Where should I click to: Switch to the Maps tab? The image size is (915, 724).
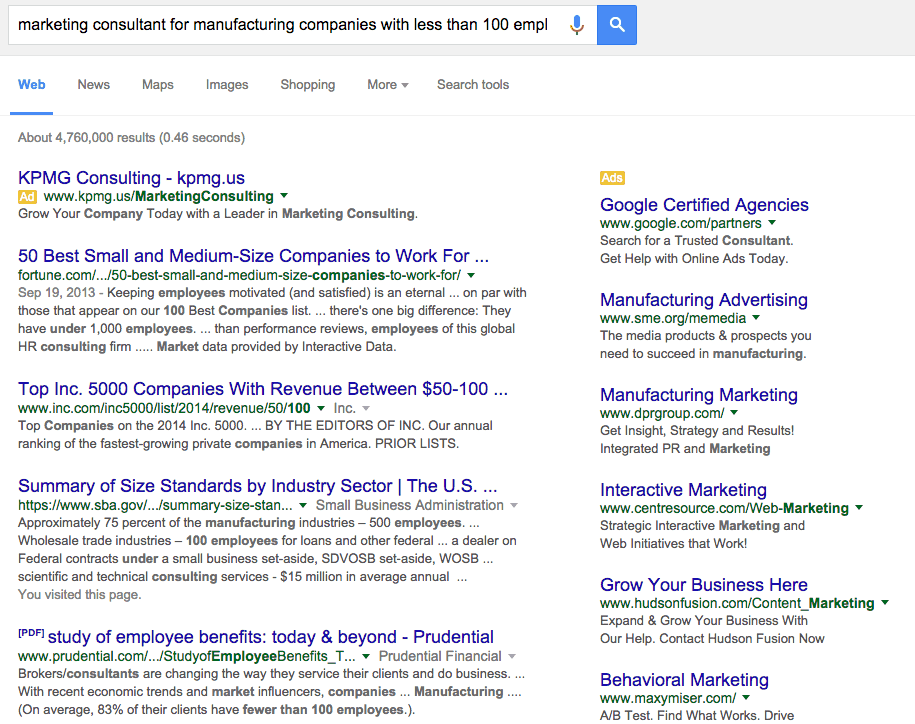coord(158,85)
